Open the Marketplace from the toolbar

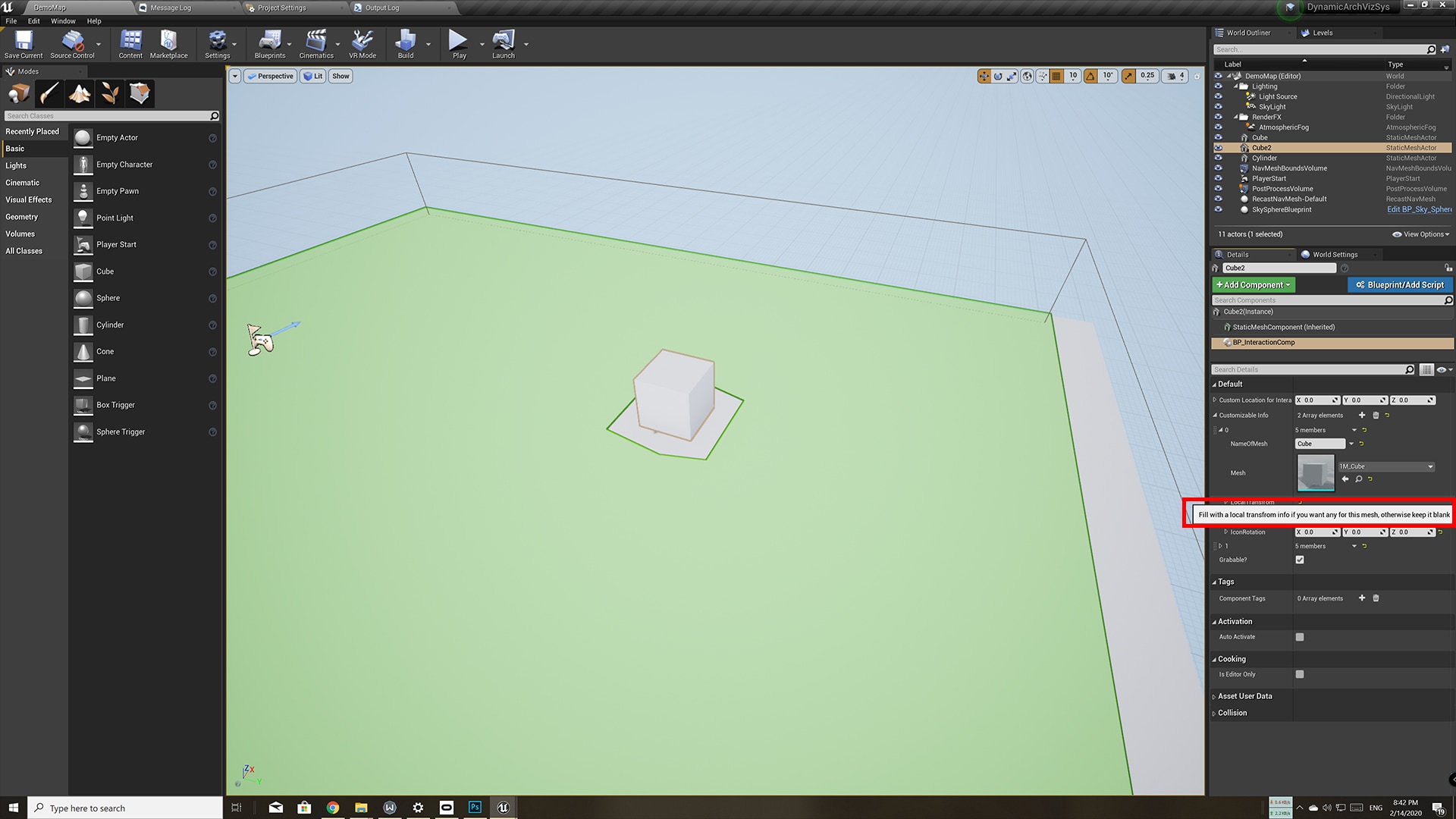168,43
